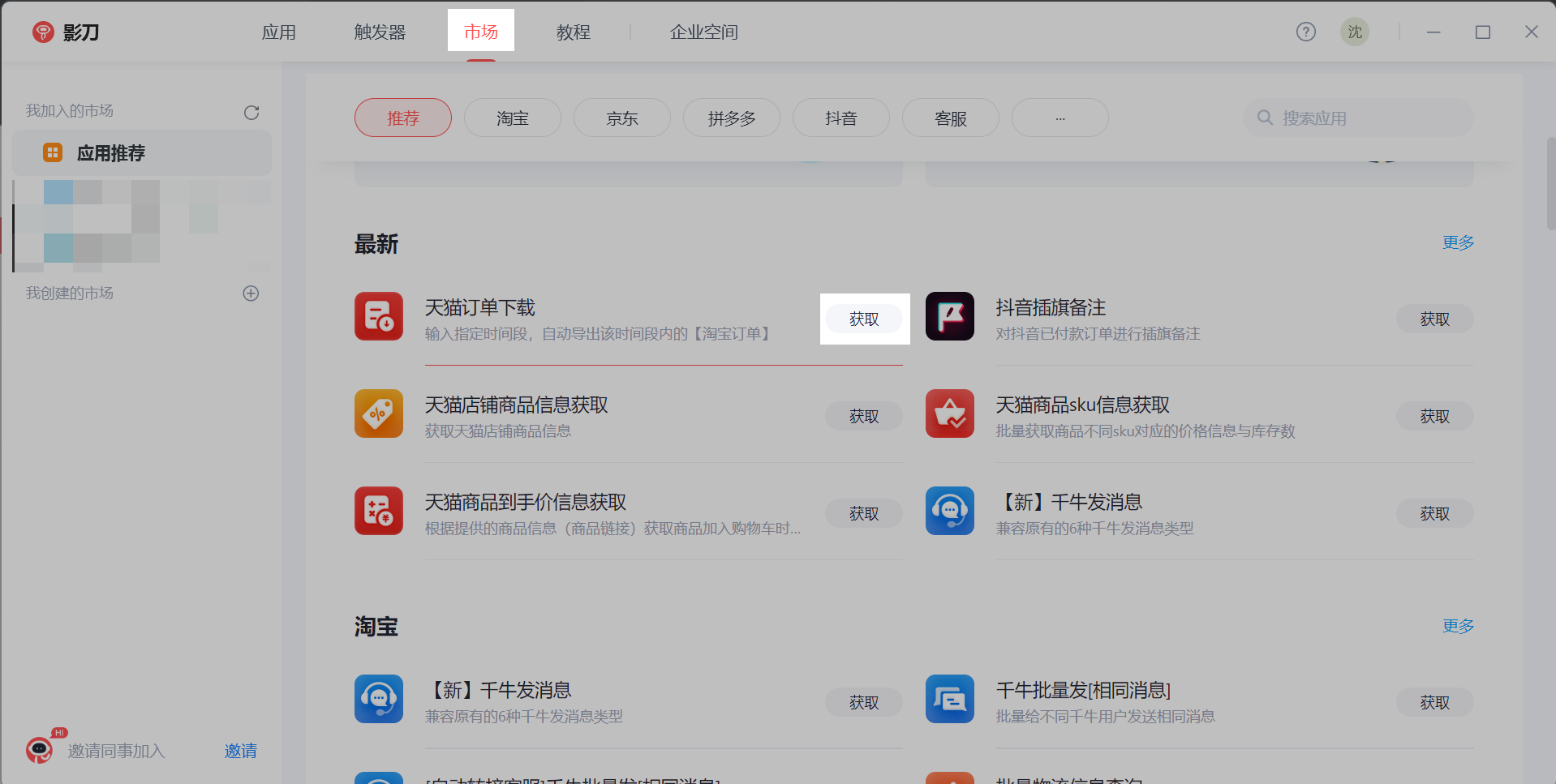Get the 天猫订单下载 app
Screen dimensions: 1556x784
pyautogui.click(x=864, y=319)
